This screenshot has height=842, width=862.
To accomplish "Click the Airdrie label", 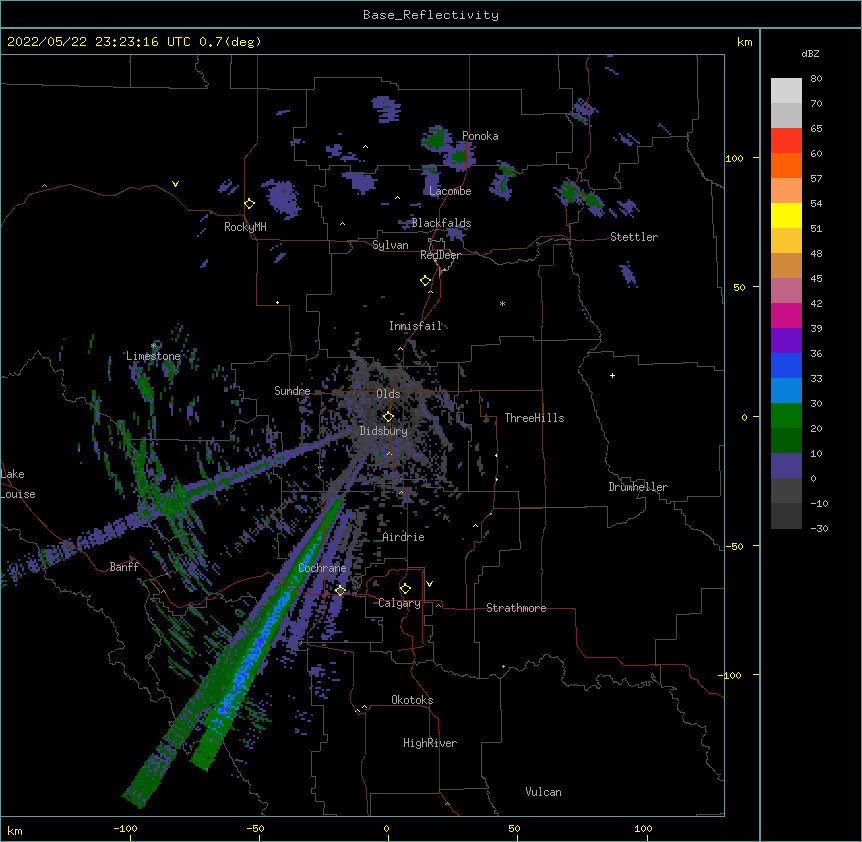I will tap(403, 537).
